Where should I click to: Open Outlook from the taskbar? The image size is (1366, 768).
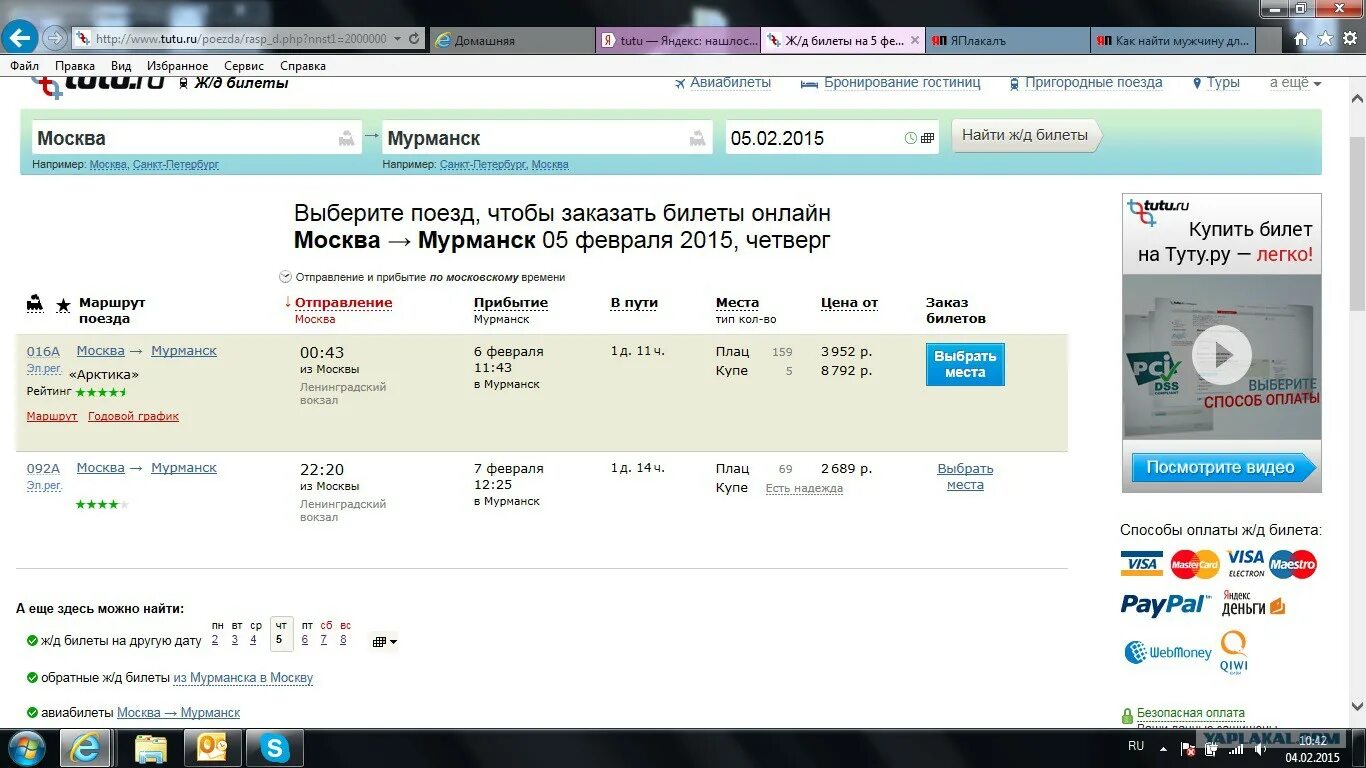click(212, 748)
